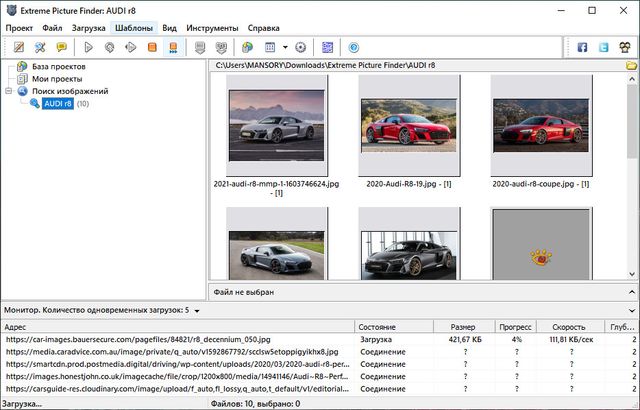
Task: Open the Загрузка menu
Action: tap(88, 28)
